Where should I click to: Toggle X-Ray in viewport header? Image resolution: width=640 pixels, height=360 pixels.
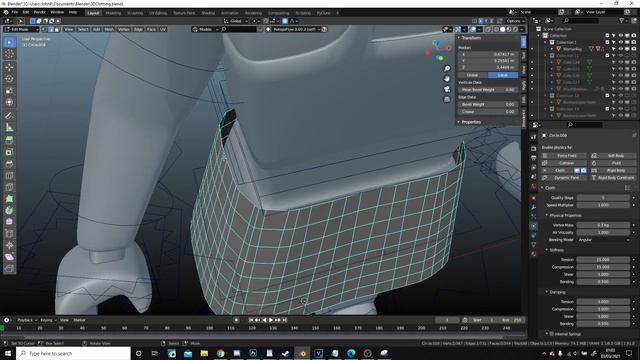click(x=488, y=29)
